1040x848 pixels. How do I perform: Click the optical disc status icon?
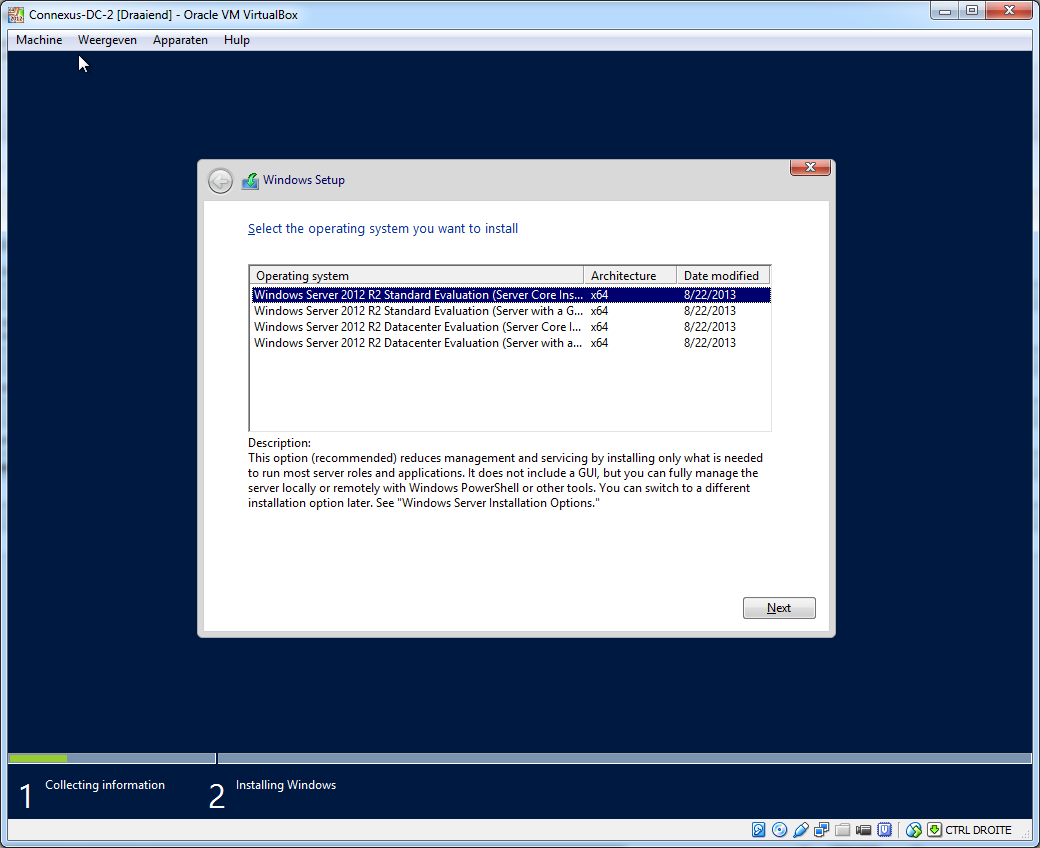click(779, 829)
